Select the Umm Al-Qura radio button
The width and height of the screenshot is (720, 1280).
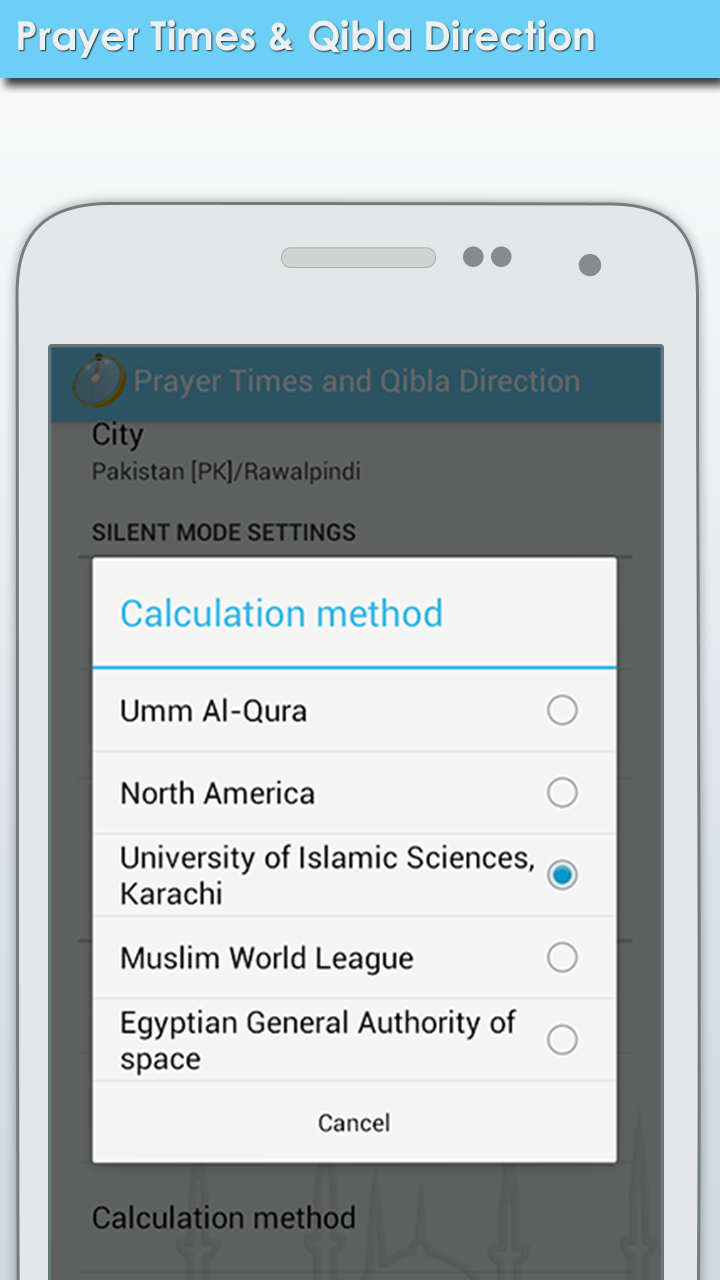pyautogui.click(x=562, y=711)
